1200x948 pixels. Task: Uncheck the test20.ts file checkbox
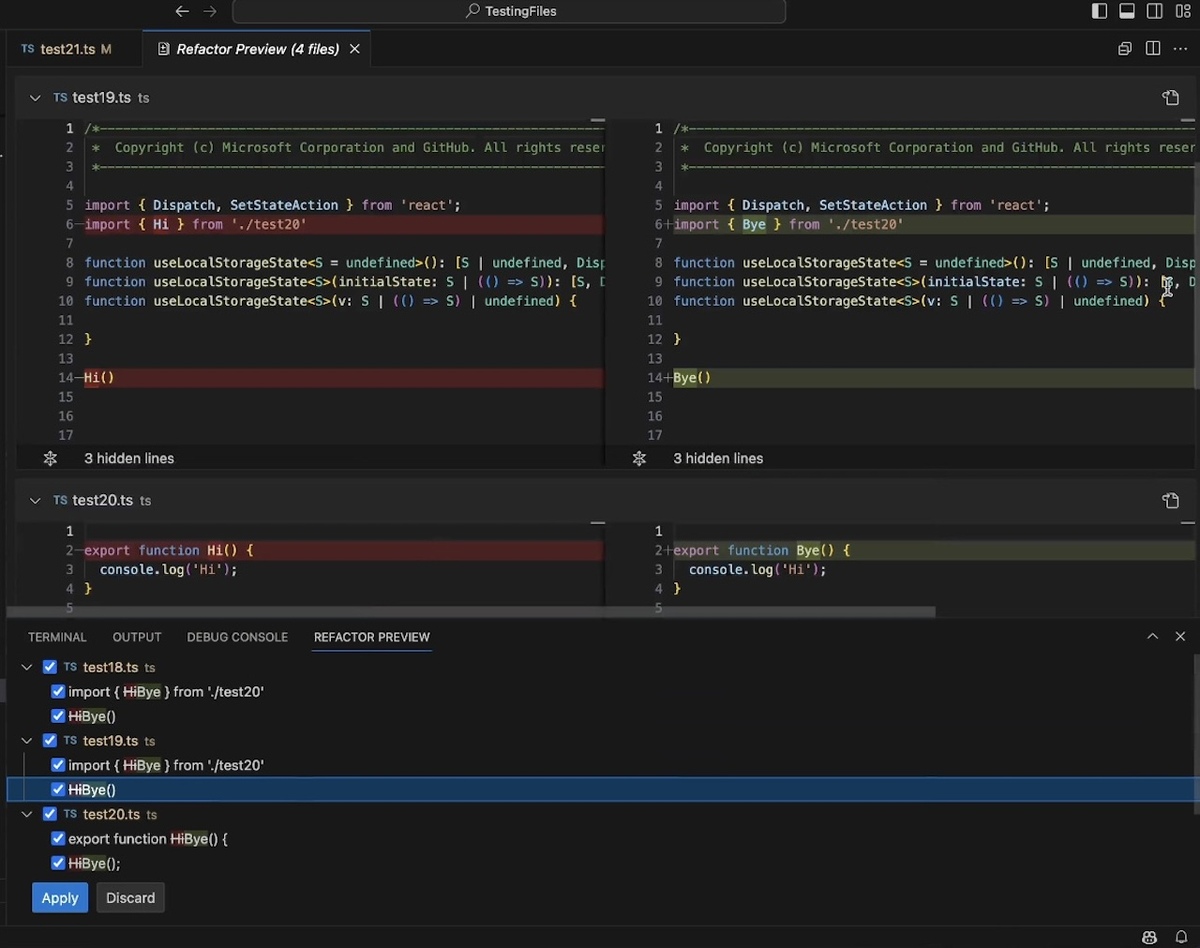click(50, 814)
